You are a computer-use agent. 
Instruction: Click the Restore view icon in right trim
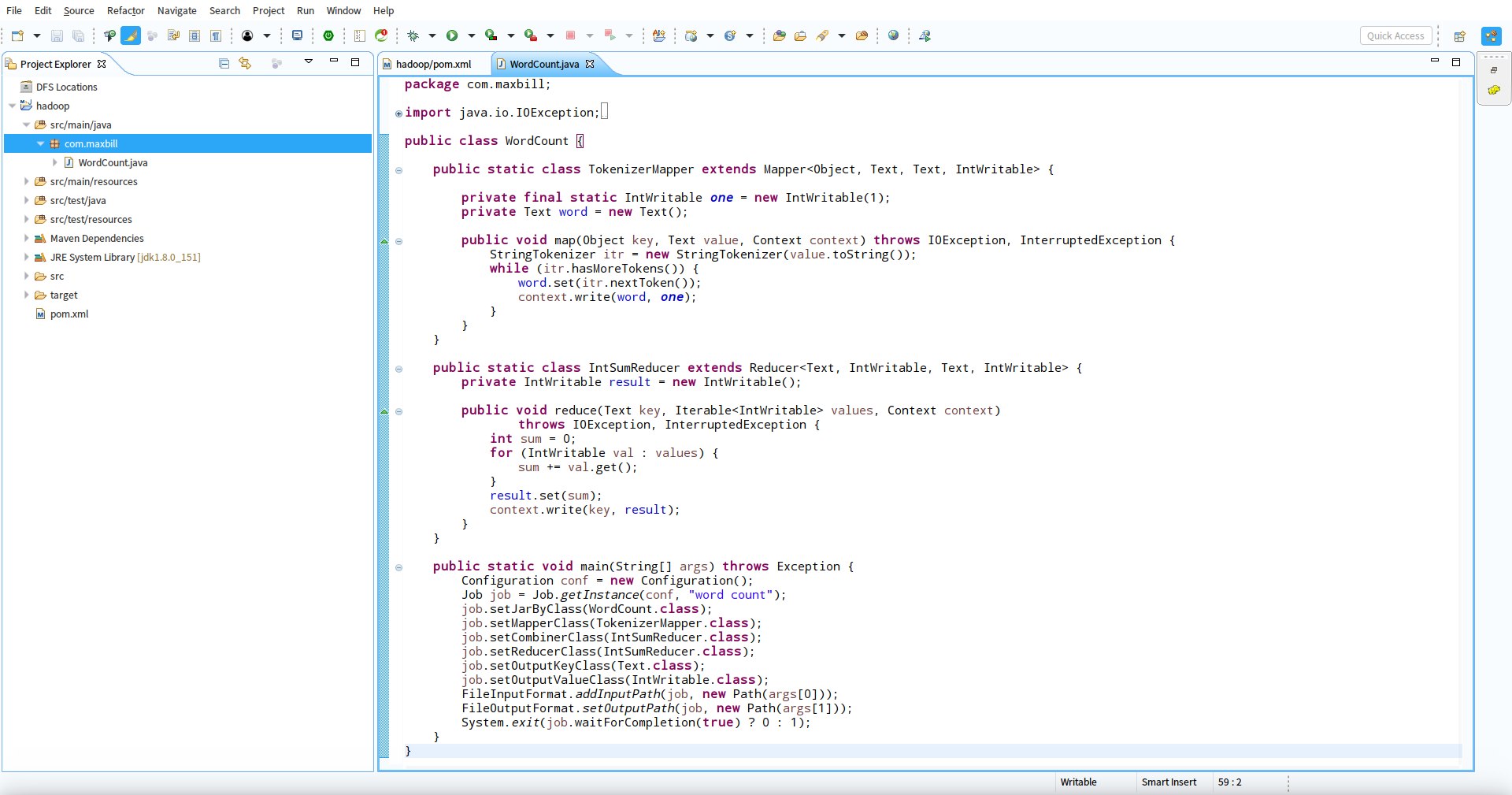1494,70
